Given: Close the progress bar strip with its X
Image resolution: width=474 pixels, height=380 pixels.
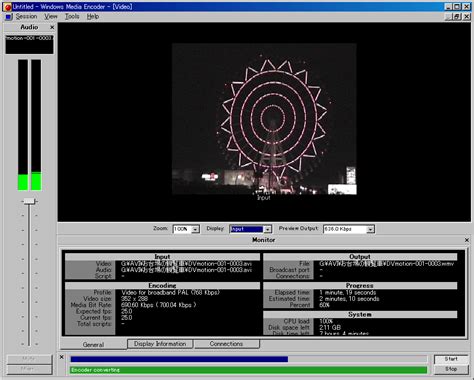Looking at the screenshot, I should (x=62, y=357).
